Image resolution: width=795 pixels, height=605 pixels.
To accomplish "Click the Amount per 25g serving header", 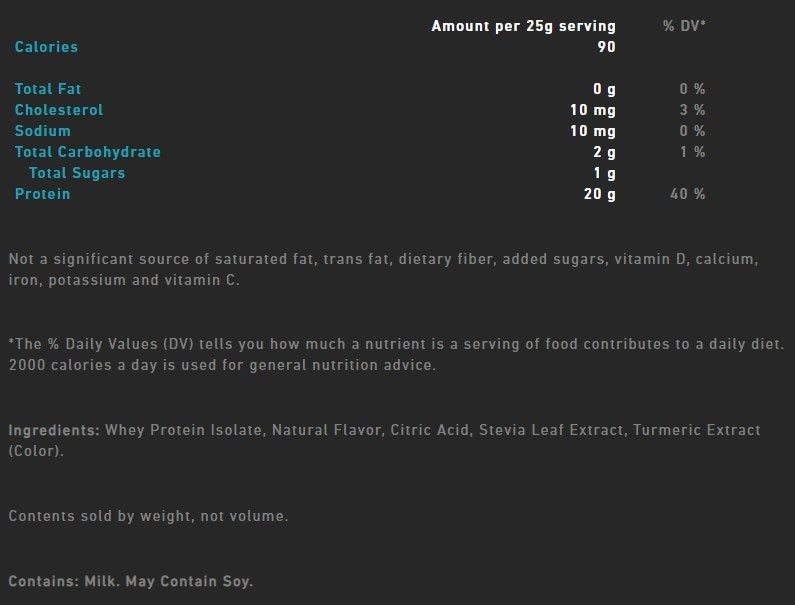I will coord(523,26).
